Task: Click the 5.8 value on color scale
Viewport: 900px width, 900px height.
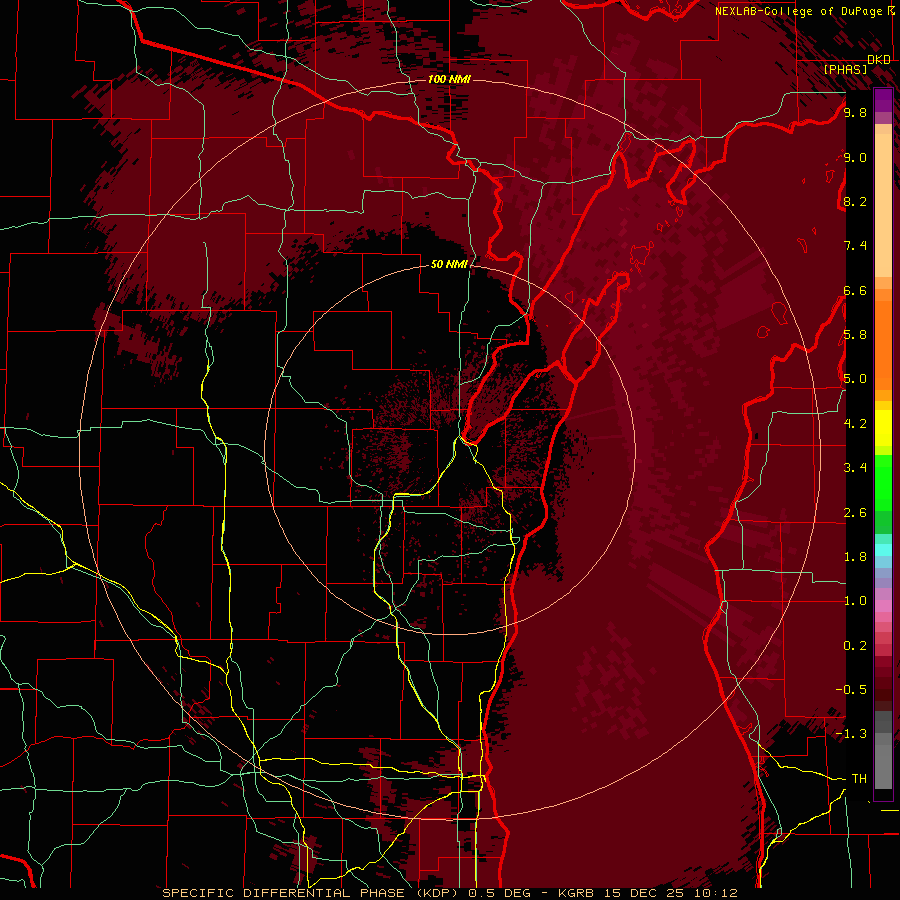Action: [x=855, y=335]
